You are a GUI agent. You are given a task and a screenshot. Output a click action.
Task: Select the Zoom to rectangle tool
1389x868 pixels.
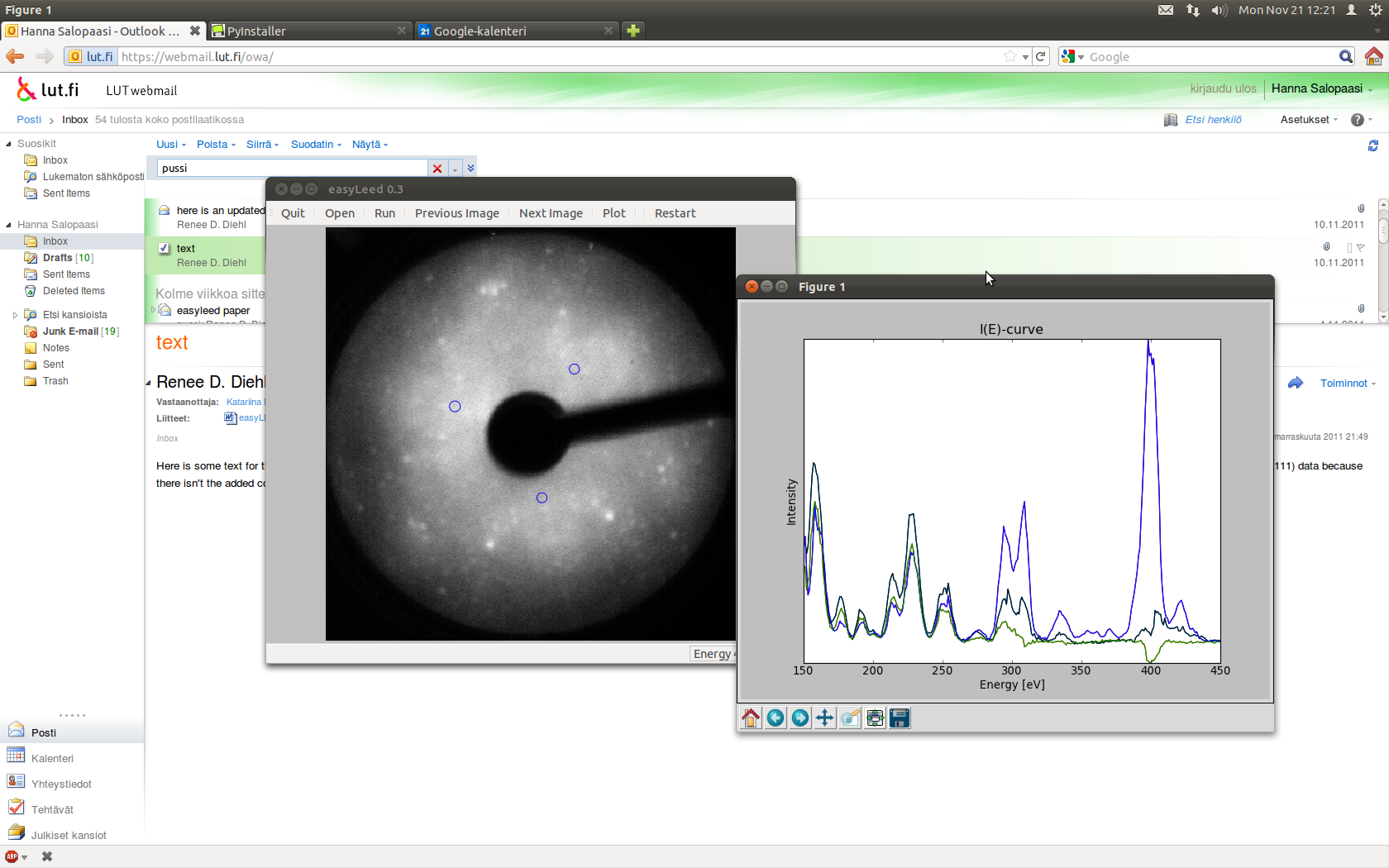click(x=850, y=718)
